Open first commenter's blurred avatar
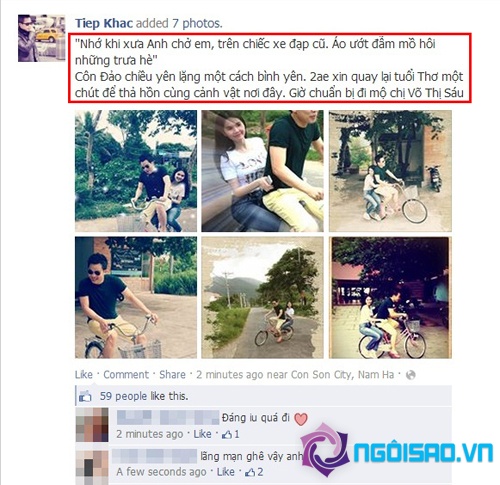 pyautogui.click(x=92, y=425)
